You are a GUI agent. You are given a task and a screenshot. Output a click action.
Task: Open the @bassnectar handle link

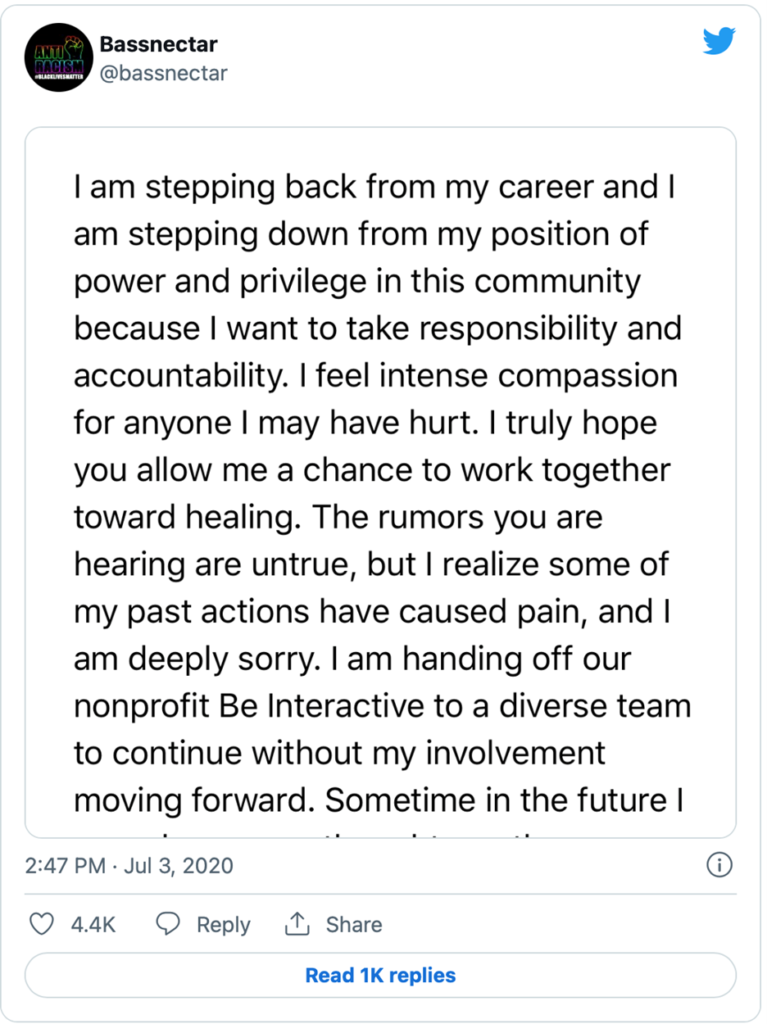(163, 73)
